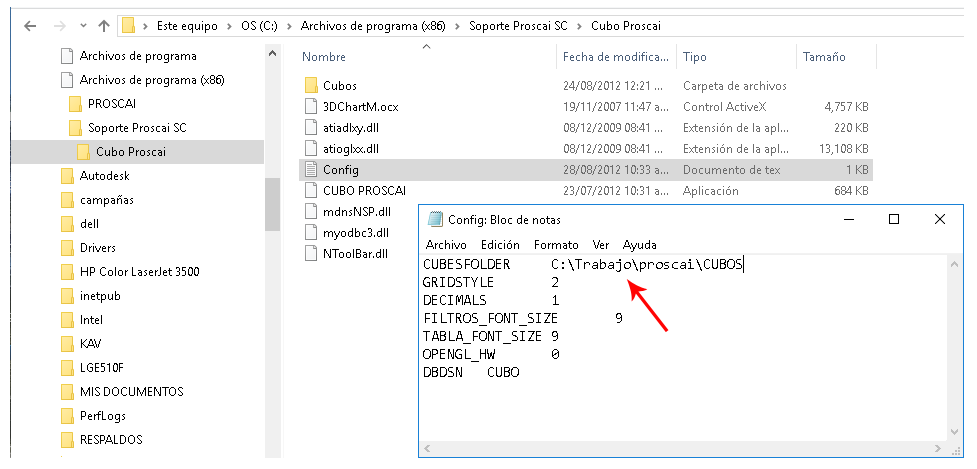
Task: Open the recent locations dropdown arrow
Action: [x=83, y=26]
